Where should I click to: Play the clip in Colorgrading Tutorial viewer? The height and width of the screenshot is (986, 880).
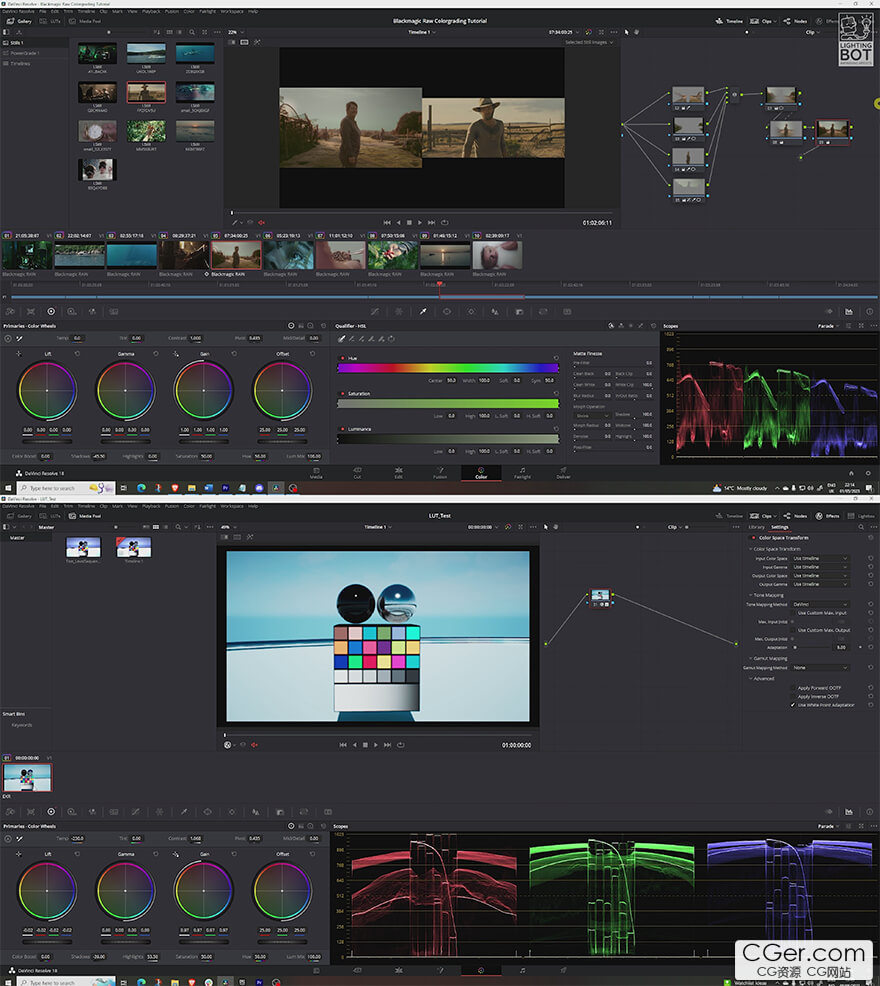tap(420, 223)
